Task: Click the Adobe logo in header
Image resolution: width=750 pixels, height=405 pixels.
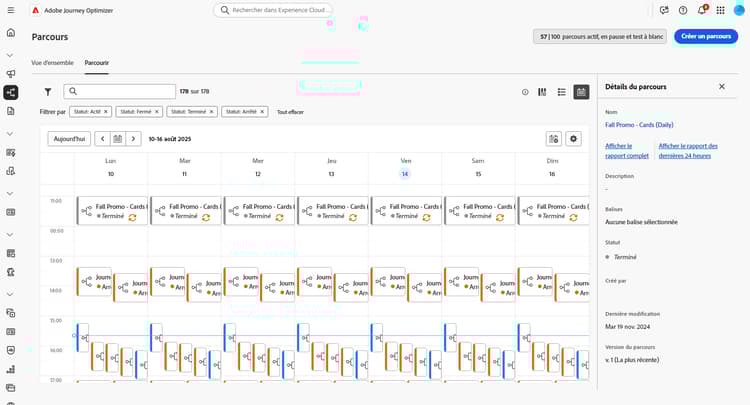Action: (35, 10)
